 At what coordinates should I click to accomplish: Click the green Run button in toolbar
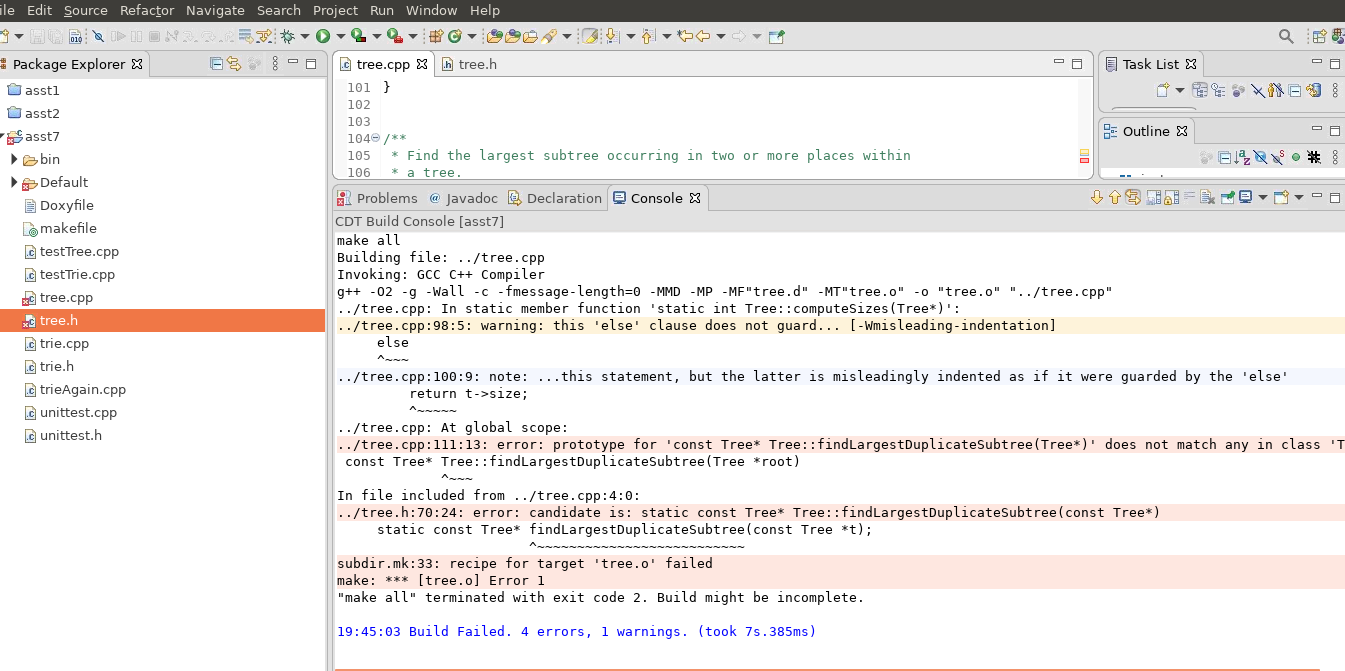tap(323, 36)
